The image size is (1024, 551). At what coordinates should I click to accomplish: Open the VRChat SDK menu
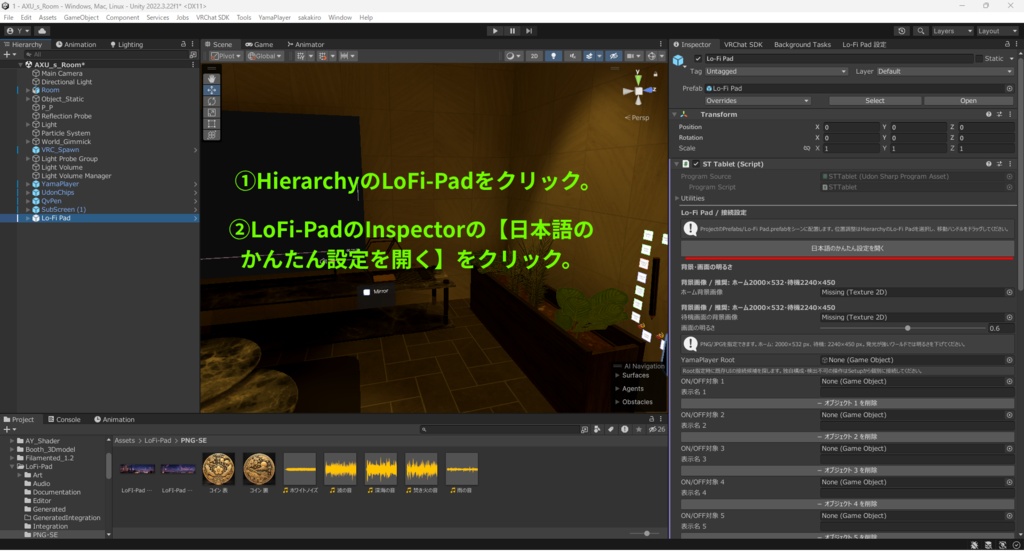click(x=211, y=18)
